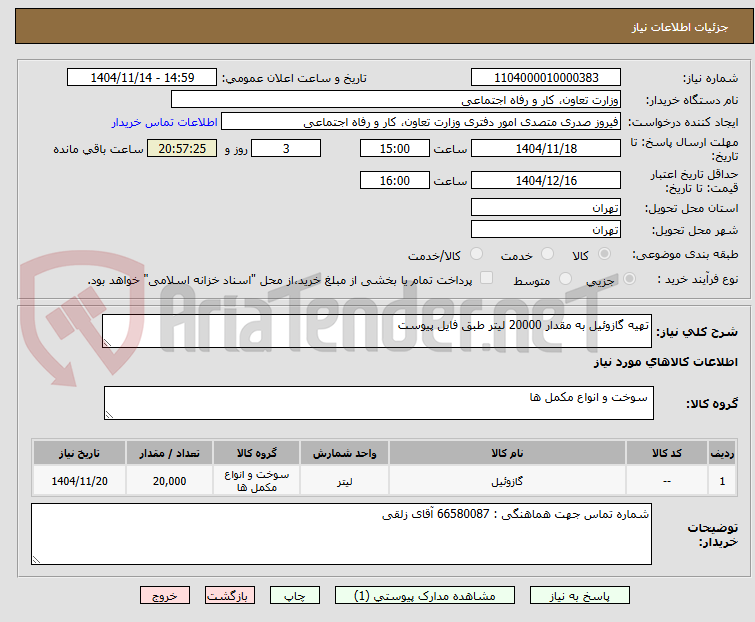The width and height of the screenshot is (755, 622).
Task: Click the شماره نیاز field 1104000010000383
Action: 546,78
